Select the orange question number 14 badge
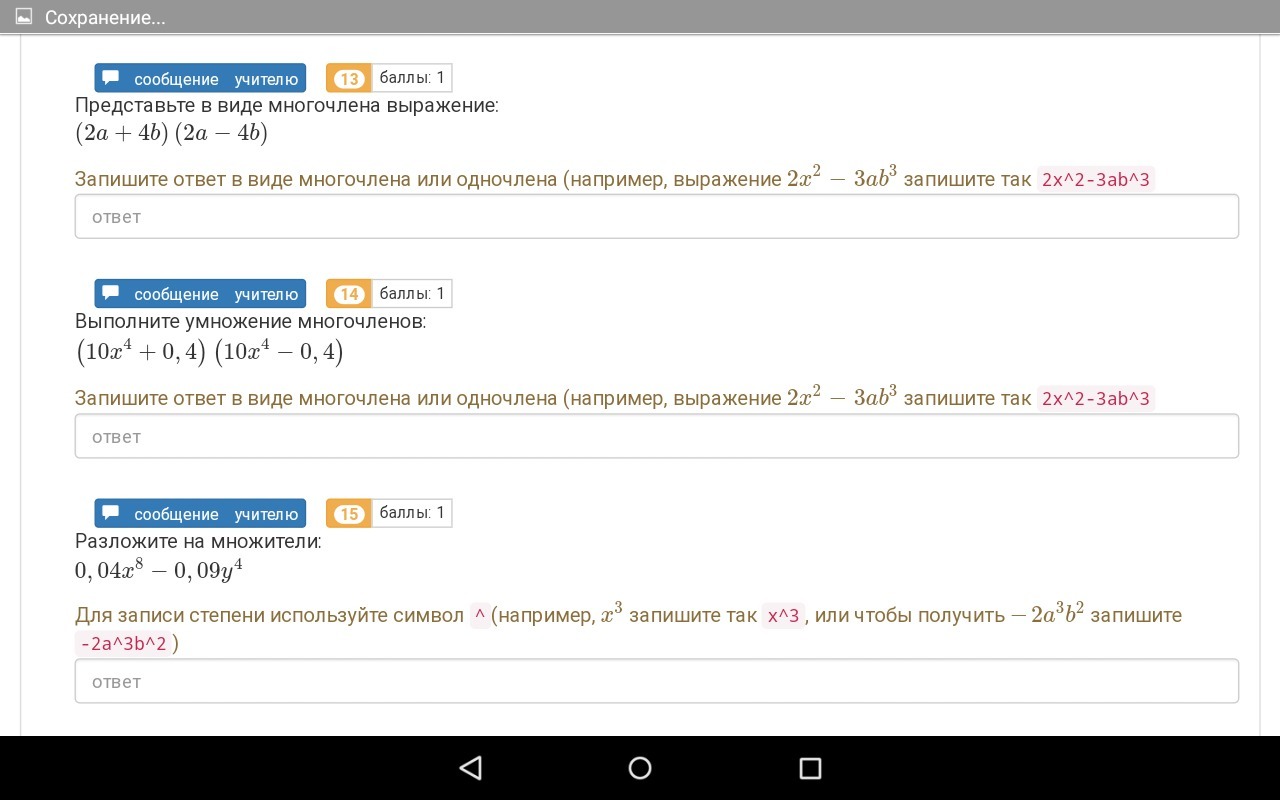The width and height of the screenshot is (1280, 800). click(348, 294)
